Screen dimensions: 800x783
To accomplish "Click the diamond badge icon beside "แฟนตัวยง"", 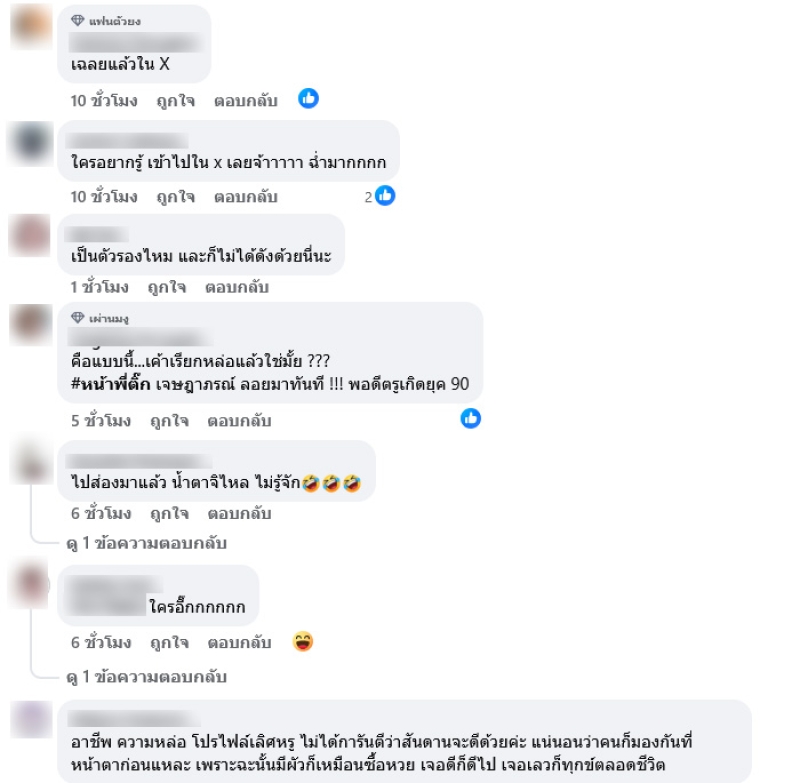I will (78, 20).
